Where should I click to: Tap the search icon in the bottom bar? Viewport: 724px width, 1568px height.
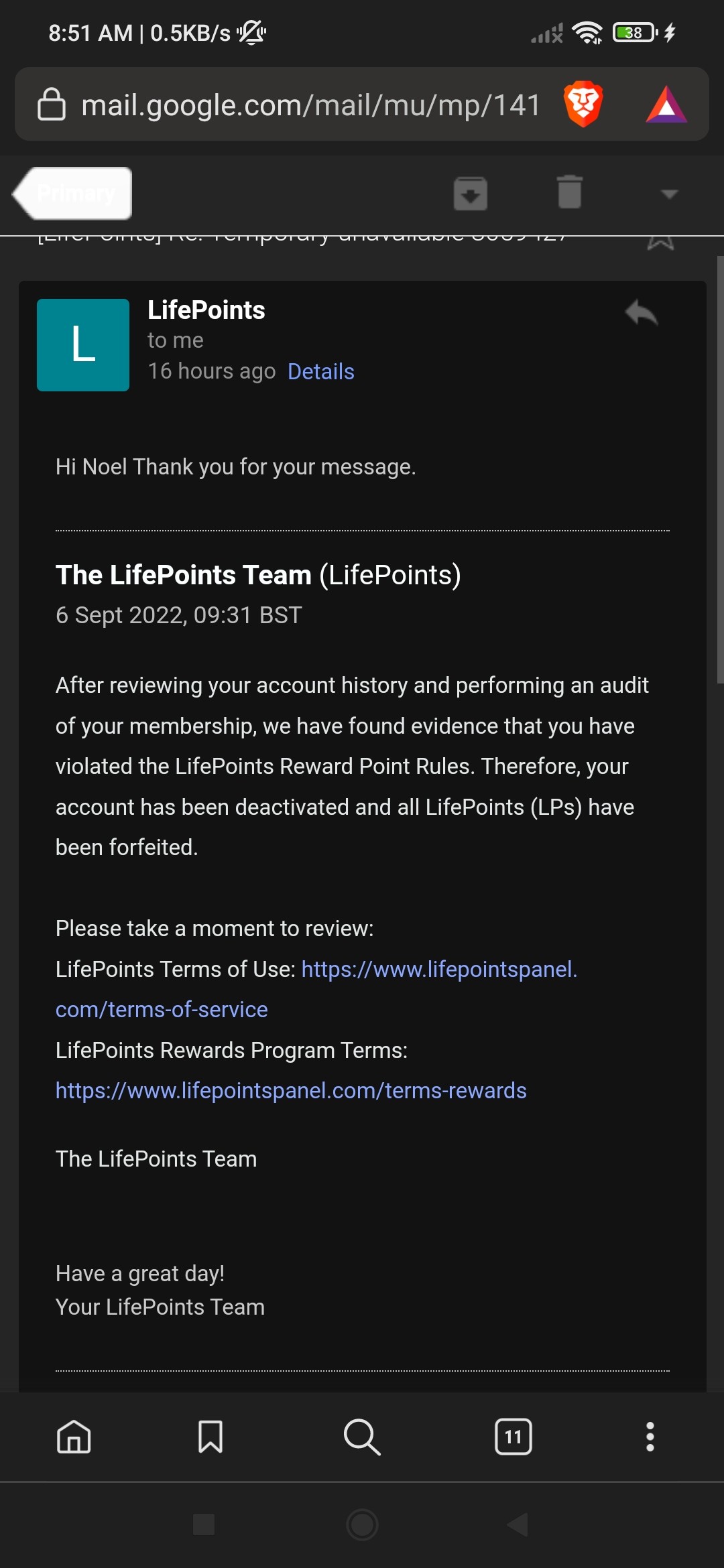pyautogui.click(x=362, y=1437)
